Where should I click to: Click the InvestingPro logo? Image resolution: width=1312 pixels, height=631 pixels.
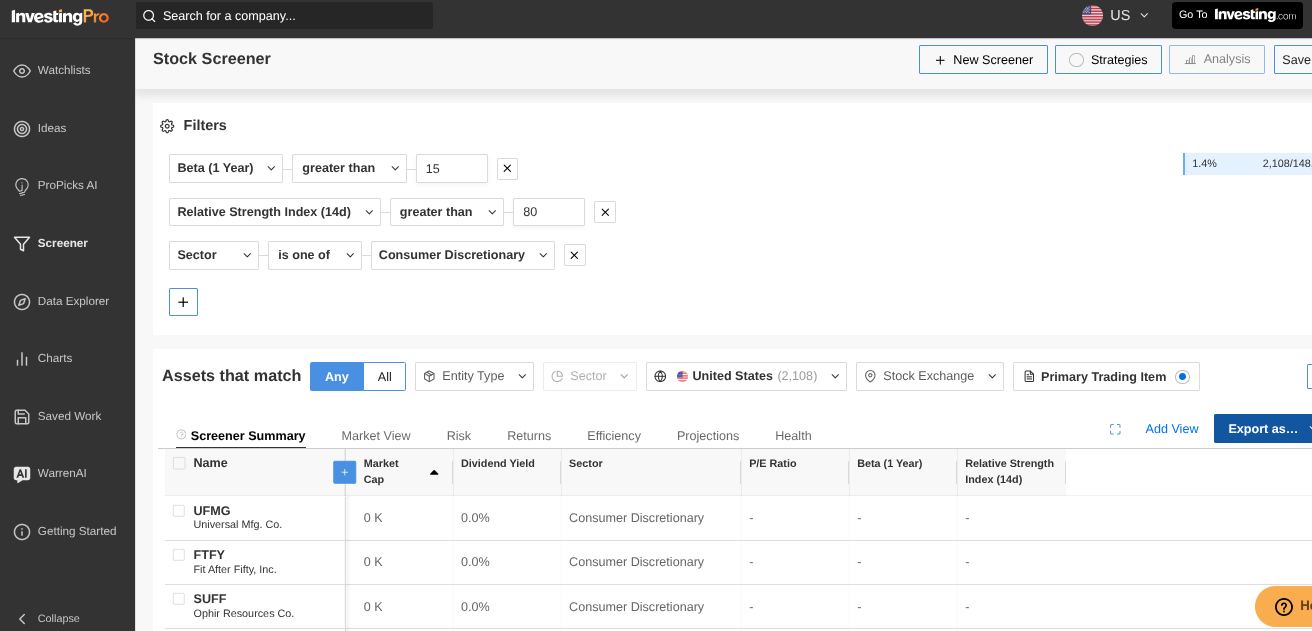pyautogui.click(x=60, y=16)
